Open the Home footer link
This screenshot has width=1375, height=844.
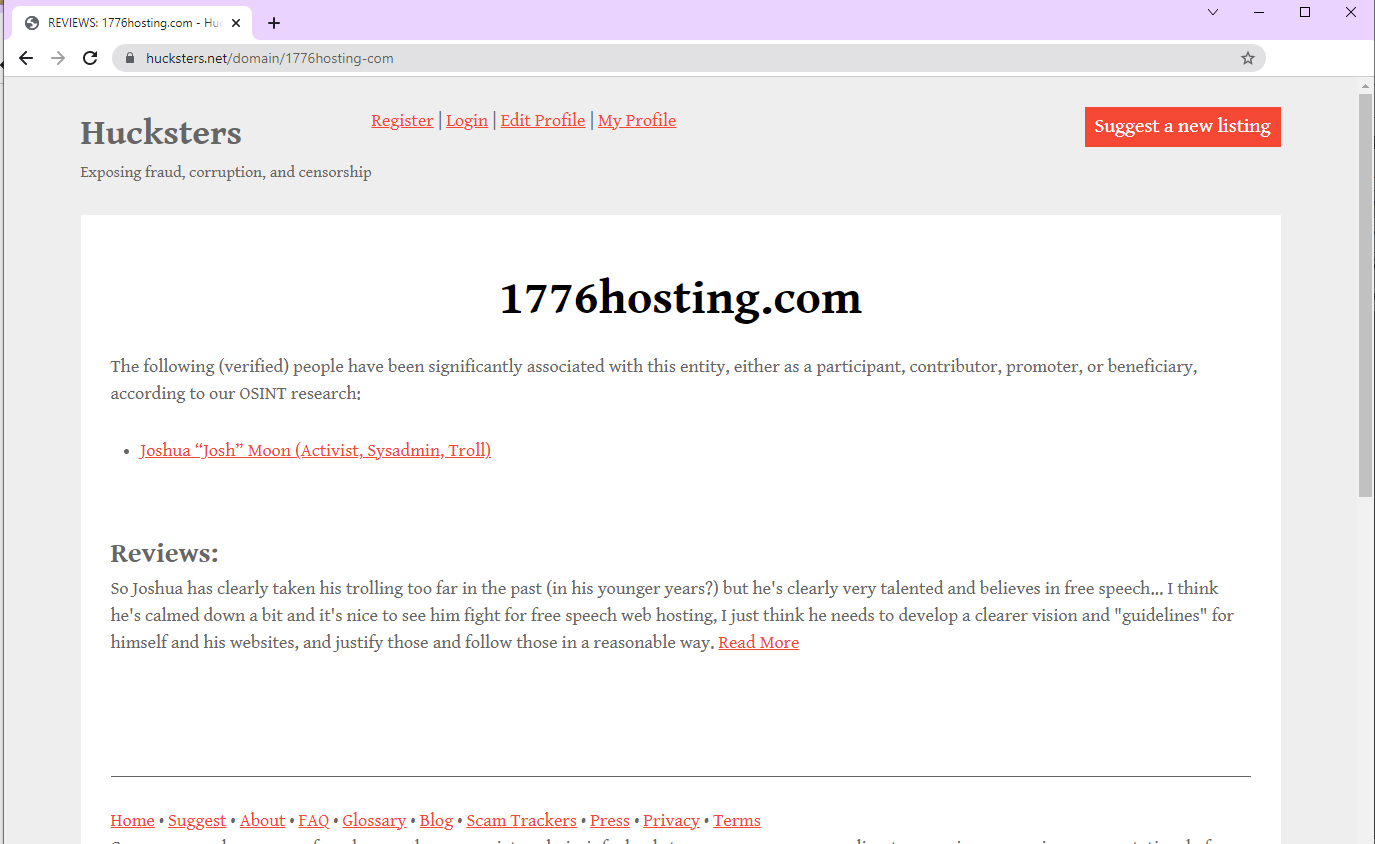[132, 820]
